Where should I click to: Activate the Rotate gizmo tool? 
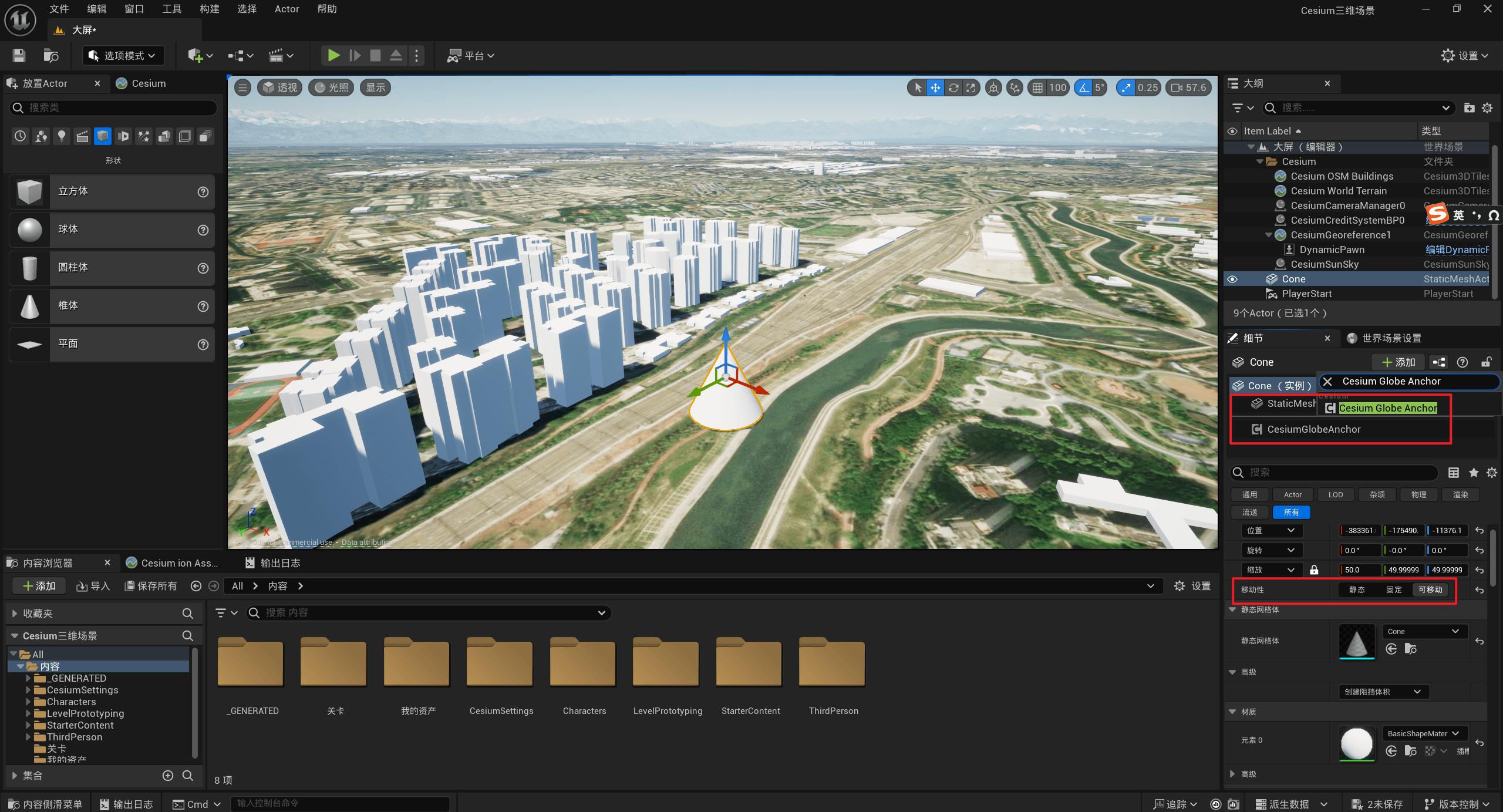953,87
